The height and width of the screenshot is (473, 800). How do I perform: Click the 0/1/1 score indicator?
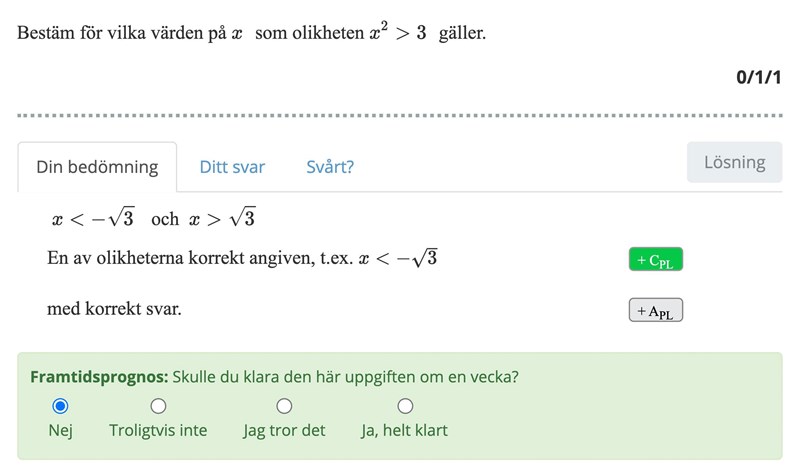758,77
